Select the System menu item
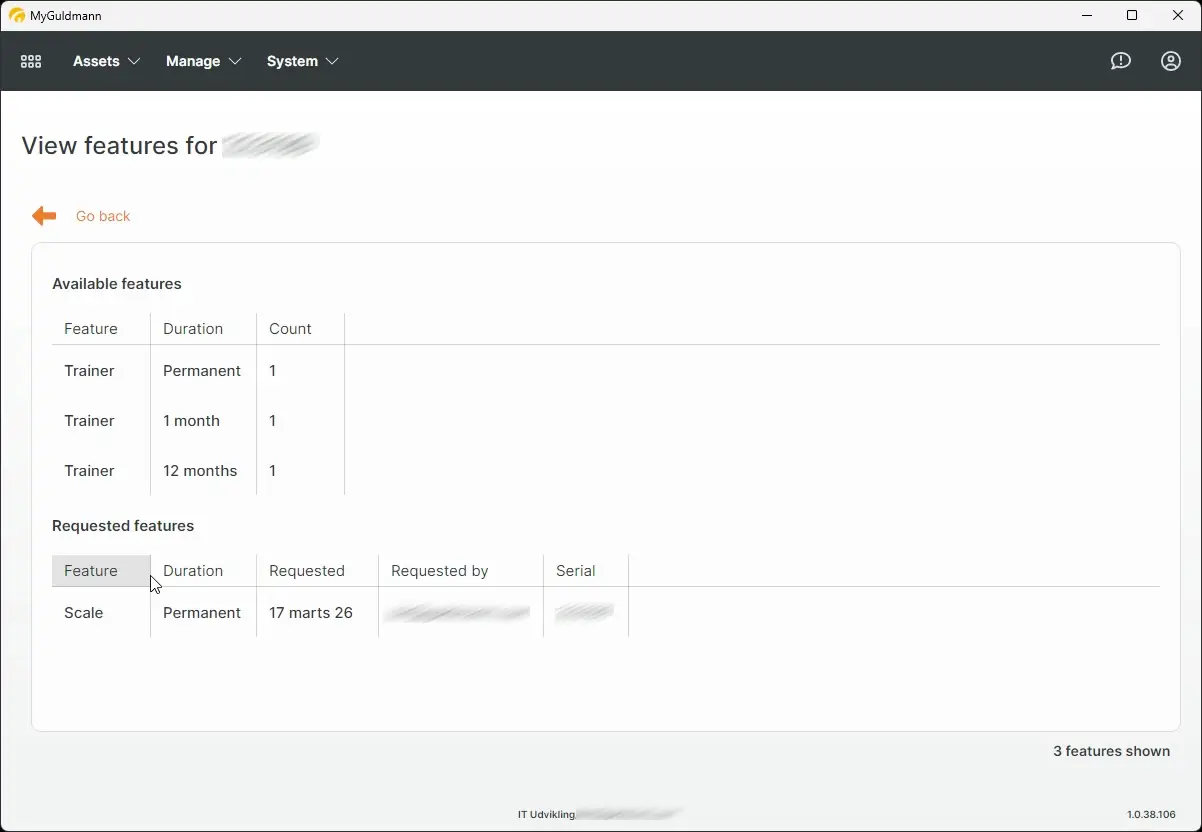This screenshot has width=1202, height=832. pos(294,61)
